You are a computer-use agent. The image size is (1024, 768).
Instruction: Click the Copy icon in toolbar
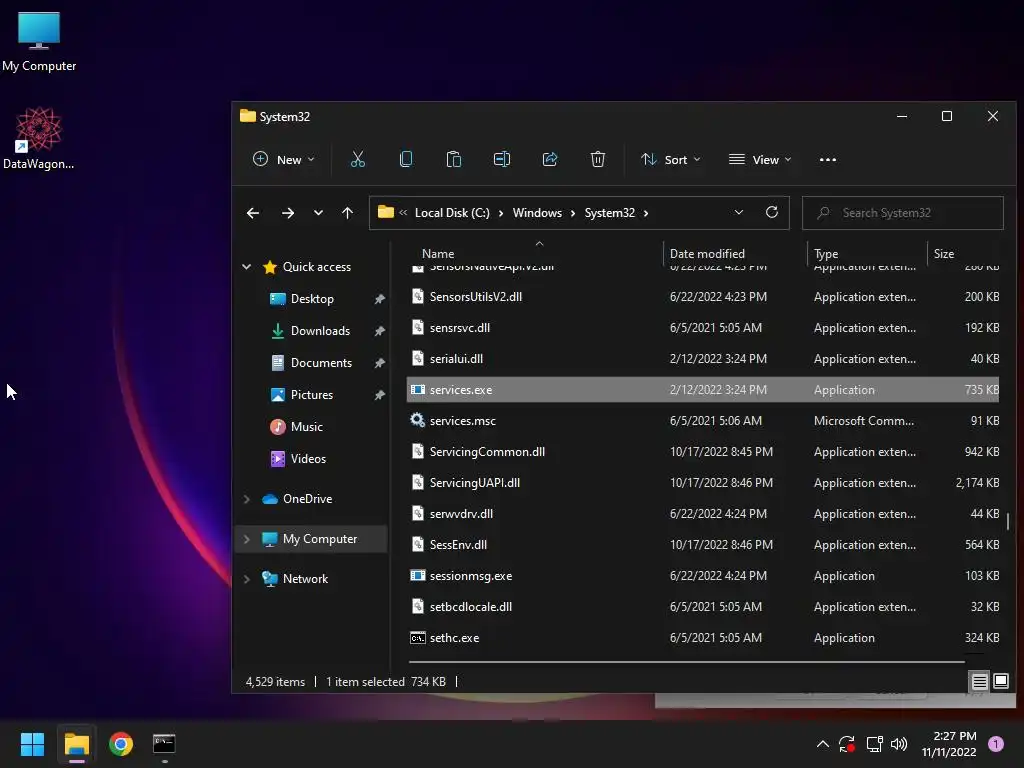tap(406, 159)
